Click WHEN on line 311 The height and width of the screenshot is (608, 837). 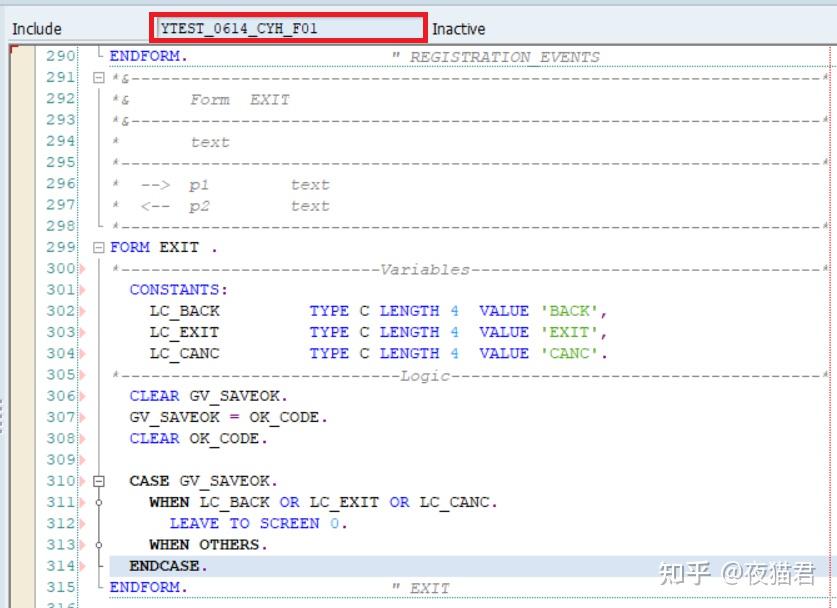pos(169,502)
